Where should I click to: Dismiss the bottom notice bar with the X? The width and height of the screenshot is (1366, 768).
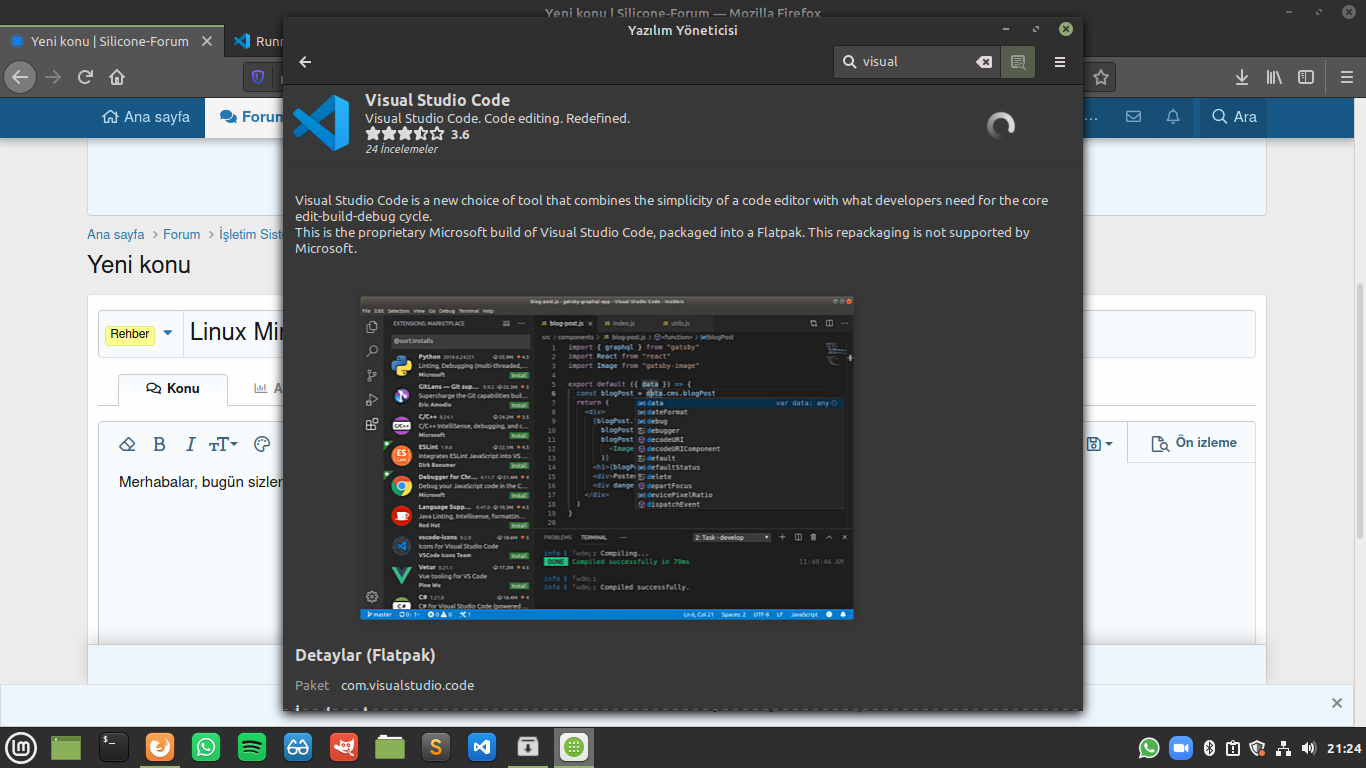[1338, 703]
